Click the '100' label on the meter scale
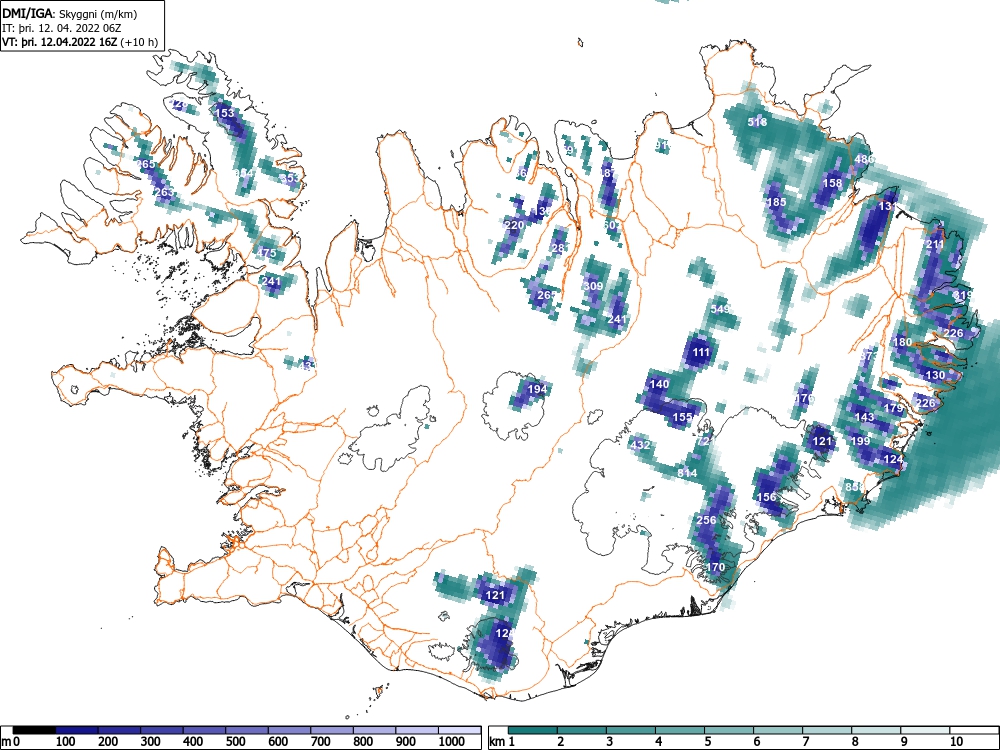Image resolution: width=1000 pixels, height=750 pixels. (x=66, y=742)
